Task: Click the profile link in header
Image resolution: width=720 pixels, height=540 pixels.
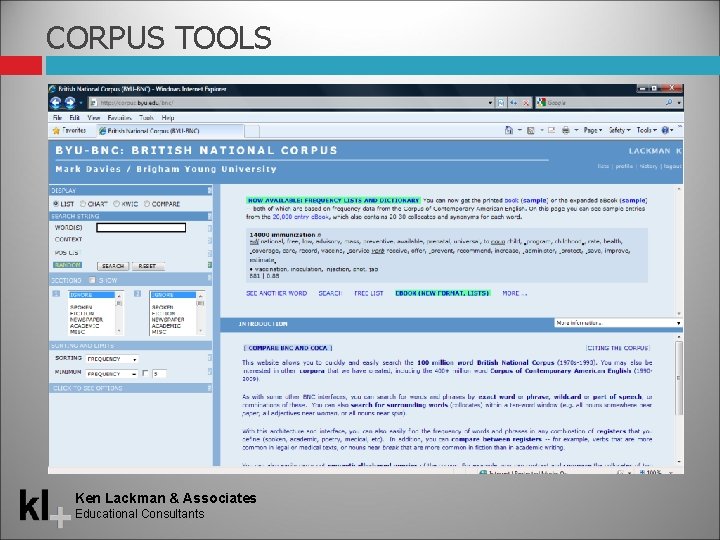Action: coord(624,166)
